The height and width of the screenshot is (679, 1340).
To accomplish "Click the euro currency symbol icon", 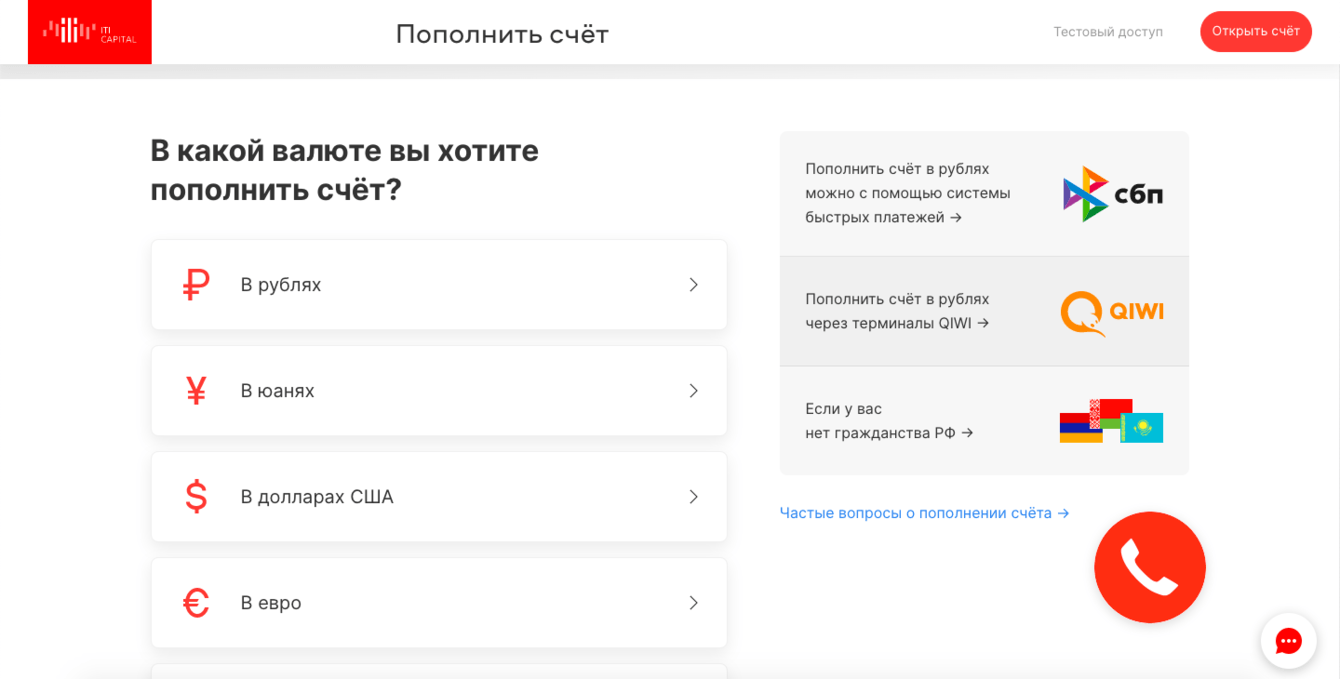I will (x=196, y=603).
